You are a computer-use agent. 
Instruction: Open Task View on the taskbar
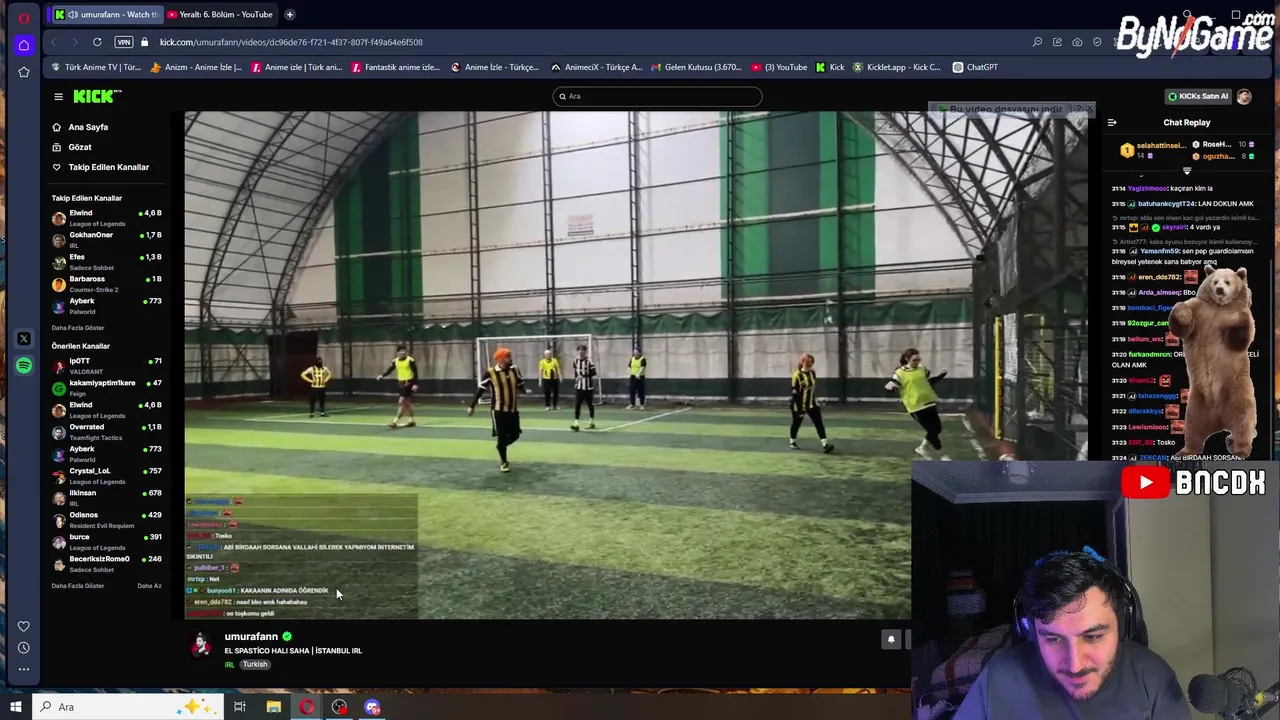[x=240, y=707]
